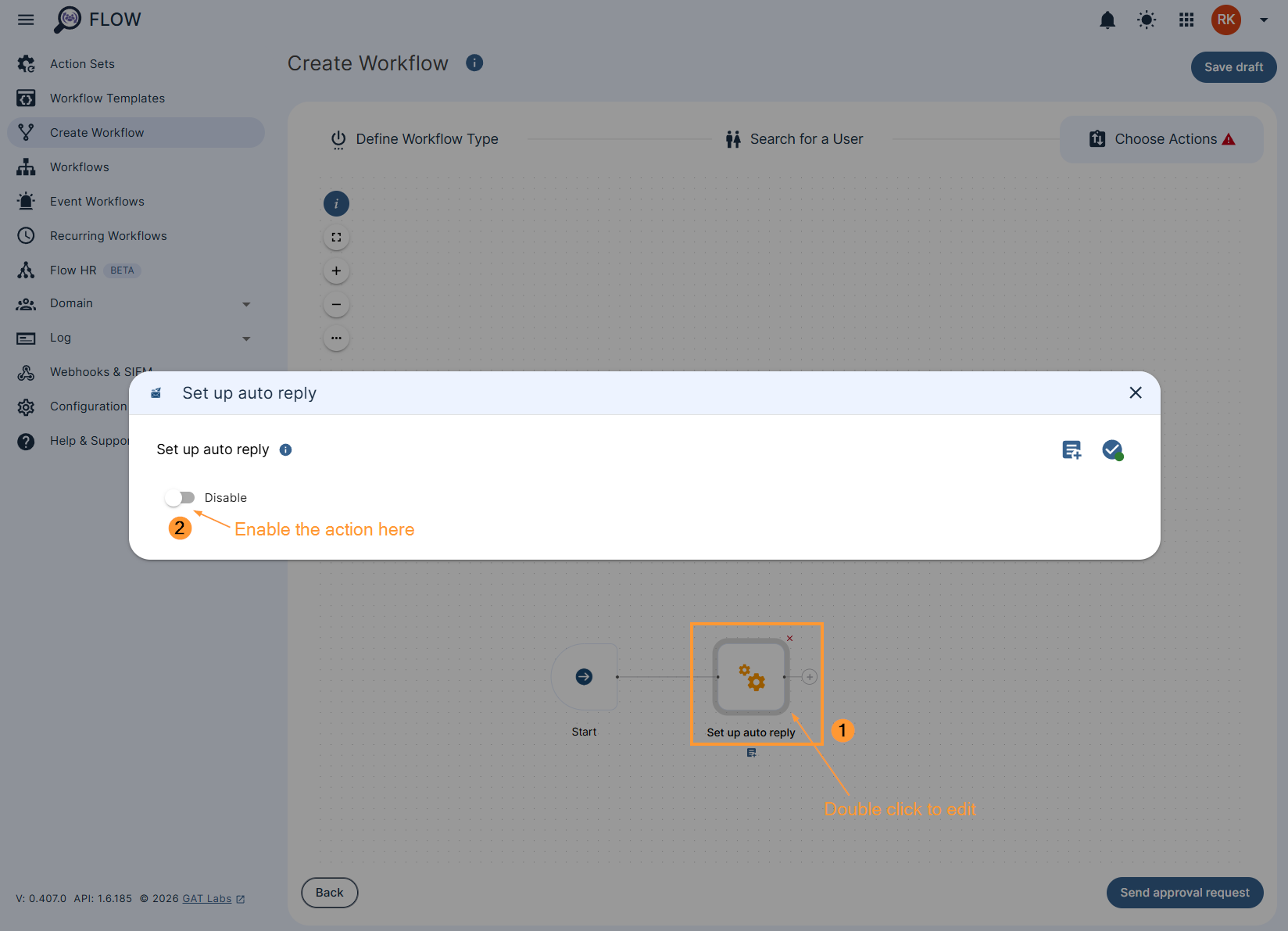Open the Event Workflows sidebar icon
Image resolution: width=1288 pixels, height=931 pixels.
pyautogui.click(x=26, y=201)
